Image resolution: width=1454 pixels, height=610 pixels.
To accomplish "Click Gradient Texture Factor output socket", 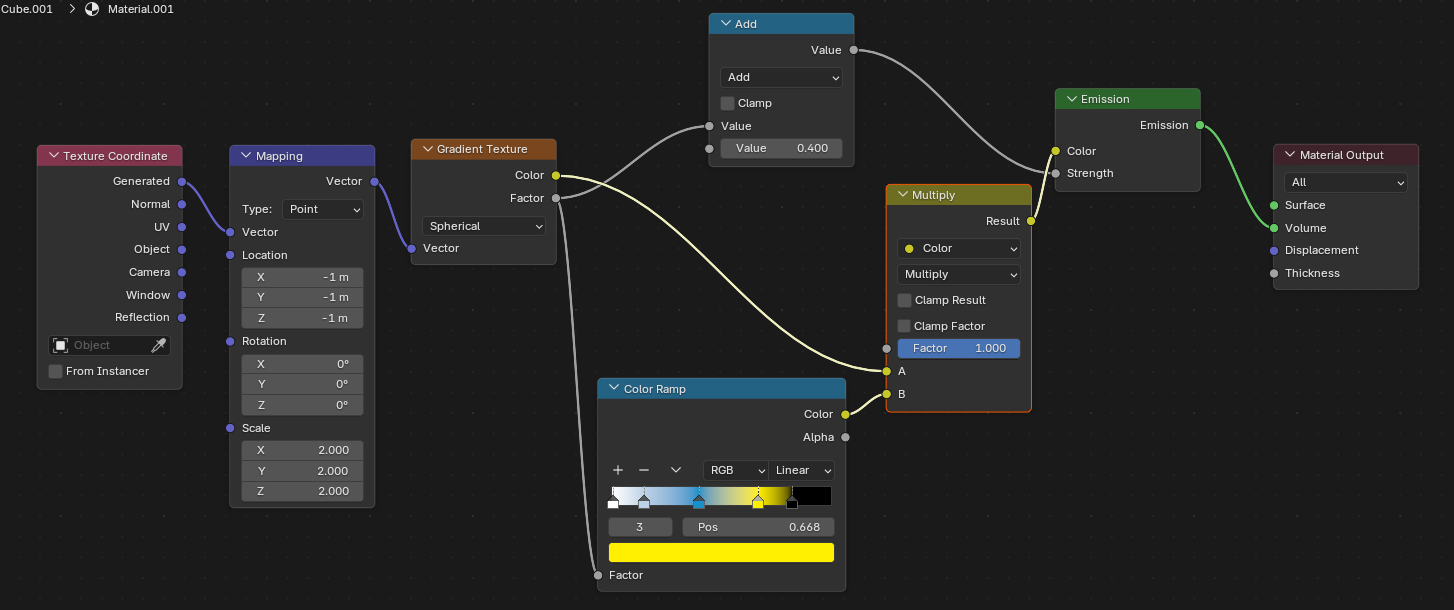I will click(556, 198).
